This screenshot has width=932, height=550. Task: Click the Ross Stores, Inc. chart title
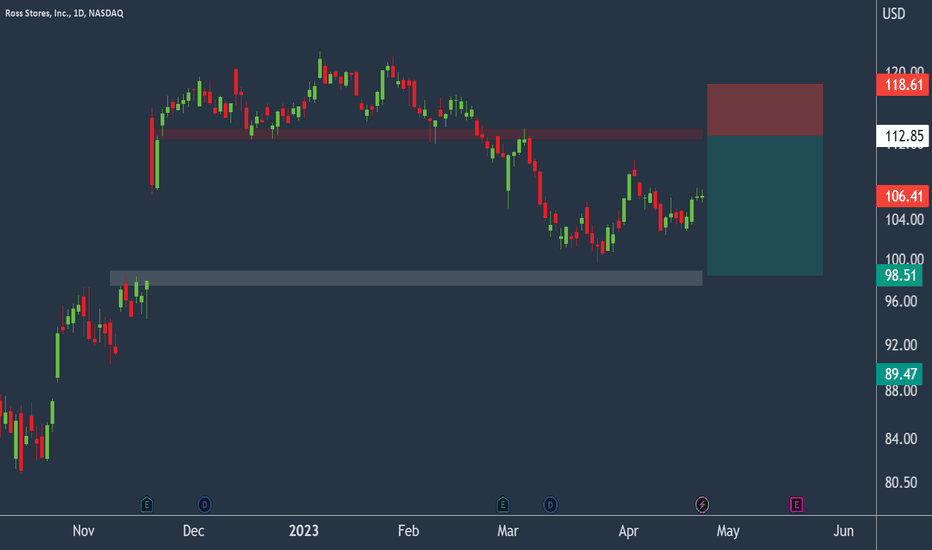tap(64, 13)
